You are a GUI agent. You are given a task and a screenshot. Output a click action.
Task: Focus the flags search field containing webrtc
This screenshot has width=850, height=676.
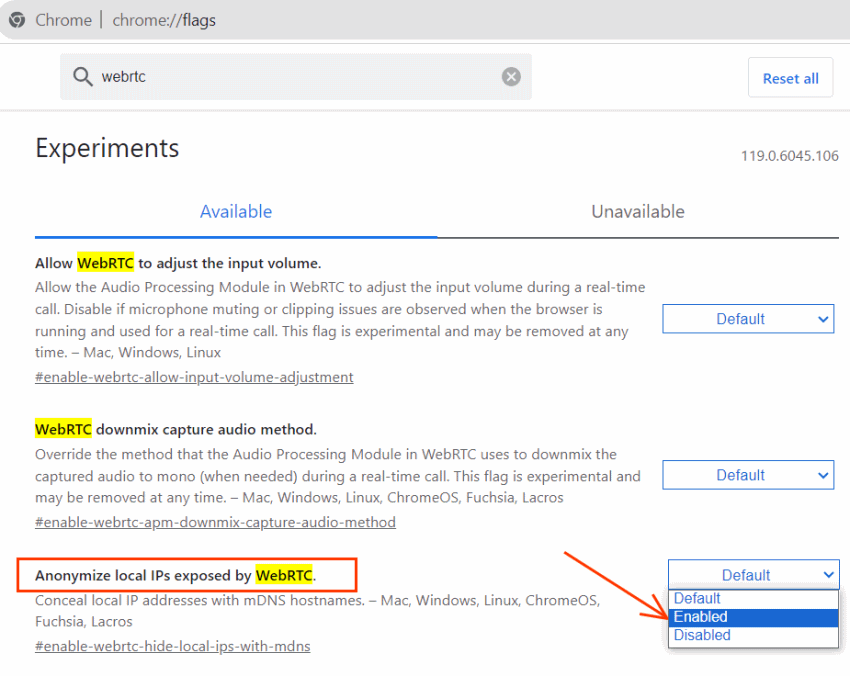coord(295,76)
